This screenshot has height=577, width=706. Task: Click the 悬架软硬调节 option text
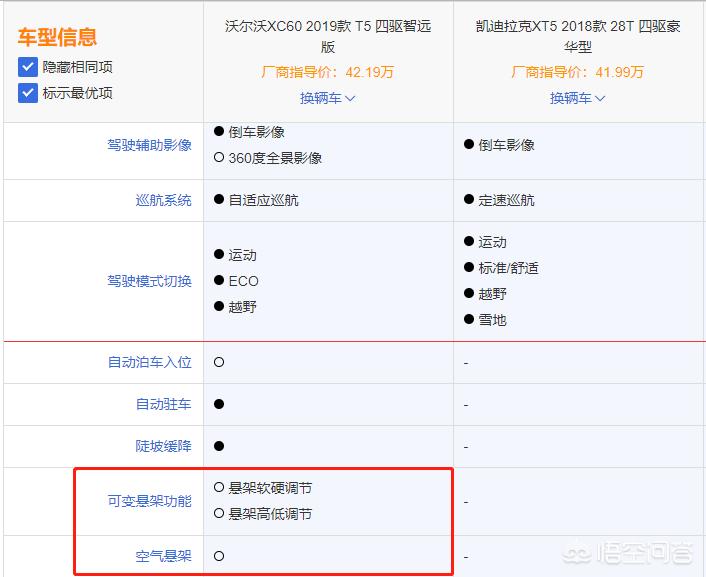270,488
